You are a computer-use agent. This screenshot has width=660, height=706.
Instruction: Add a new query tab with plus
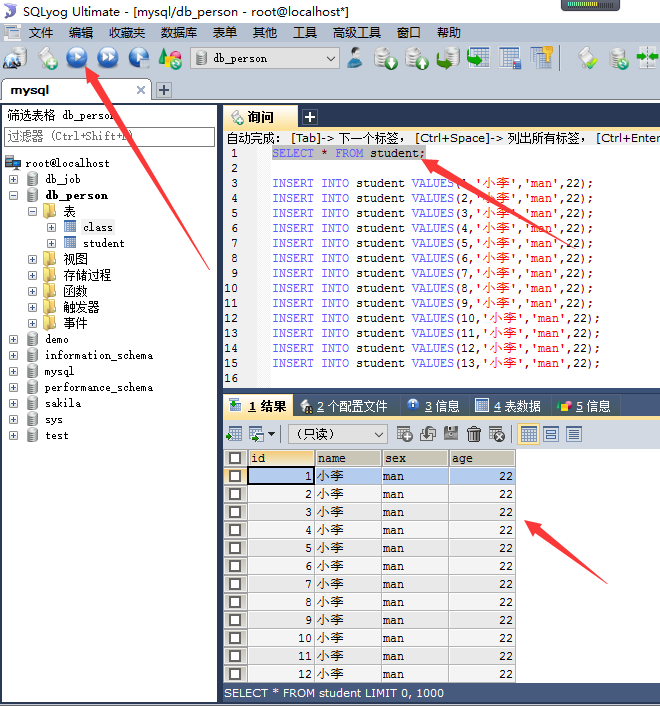[310, 117]
